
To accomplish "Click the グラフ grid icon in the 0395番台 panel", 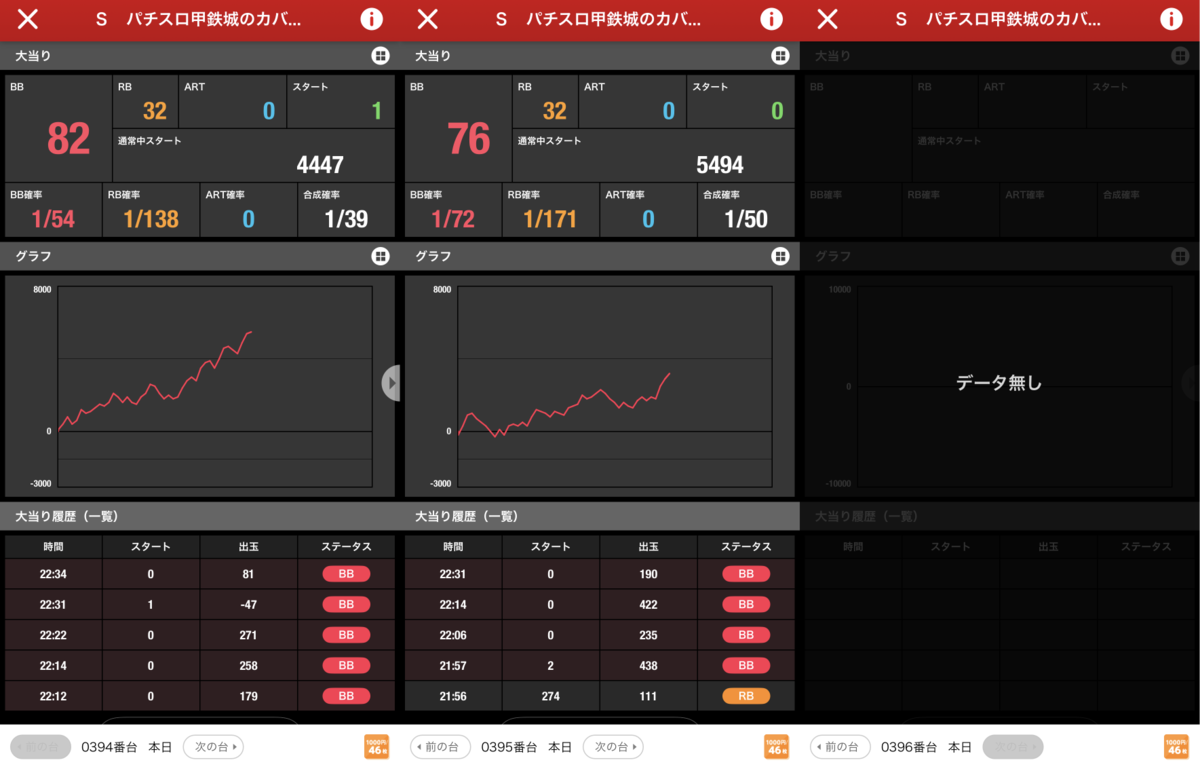I will [x=780, y=256].
